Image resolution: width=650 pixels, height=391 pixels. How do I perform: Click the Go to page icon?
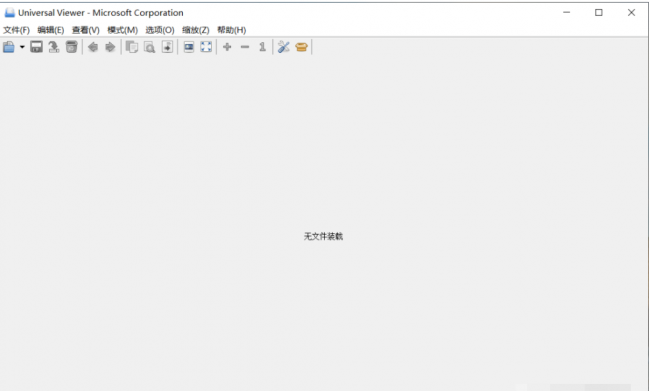pyautogui.click(x=167, y=47)
